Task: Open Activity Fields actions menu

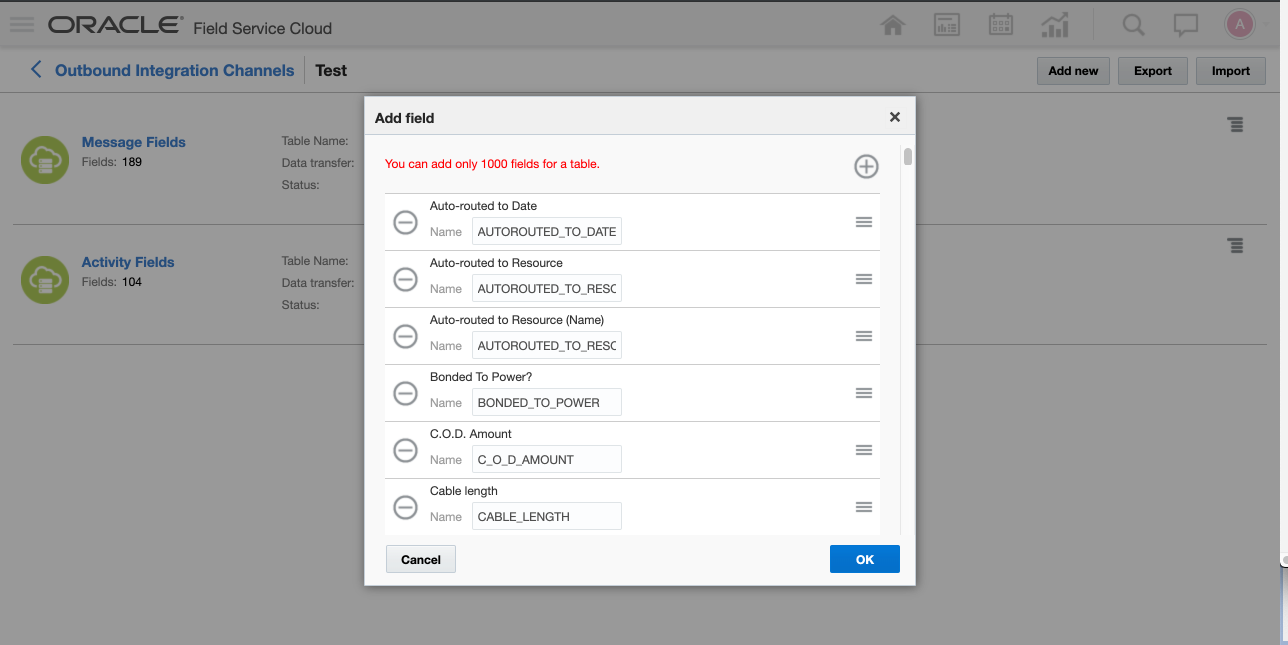Action: point(1236,245)
